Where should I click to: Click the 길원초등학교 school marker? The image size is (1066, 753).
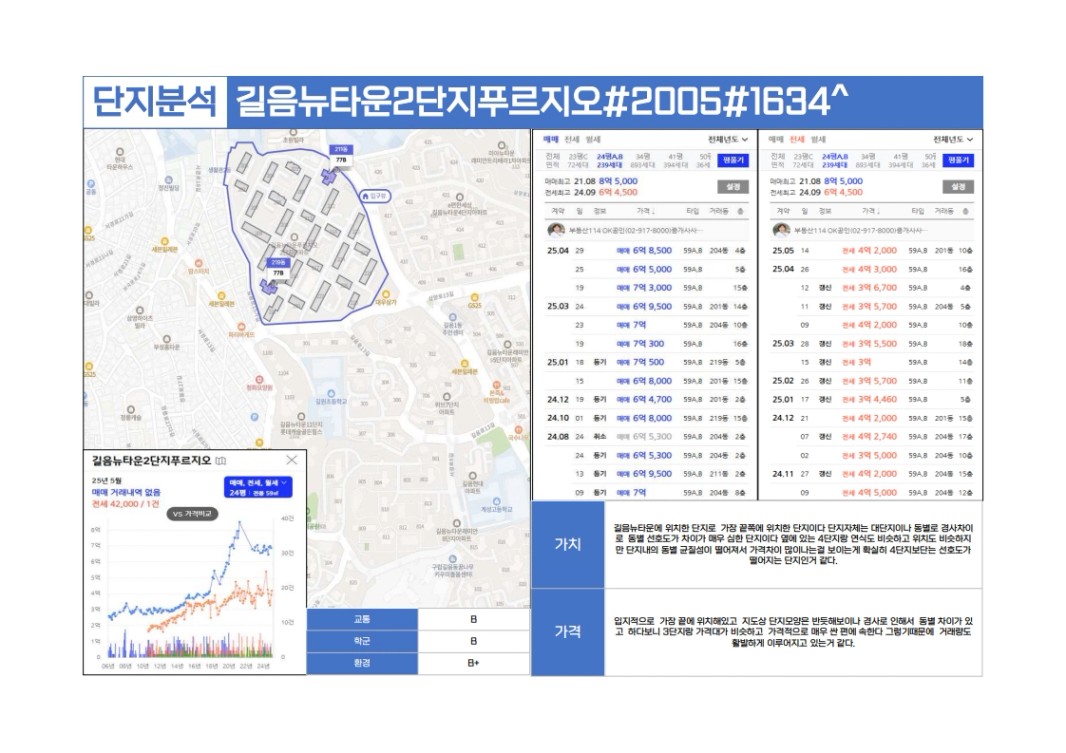pyautogui.click(x=330, y=397)
